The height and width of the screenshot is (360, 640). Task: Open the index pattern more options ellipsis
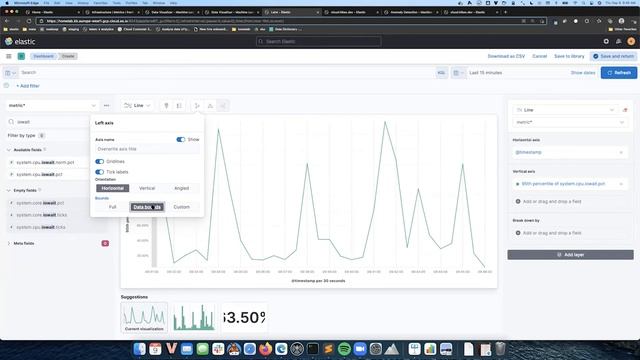click(107, 106)
